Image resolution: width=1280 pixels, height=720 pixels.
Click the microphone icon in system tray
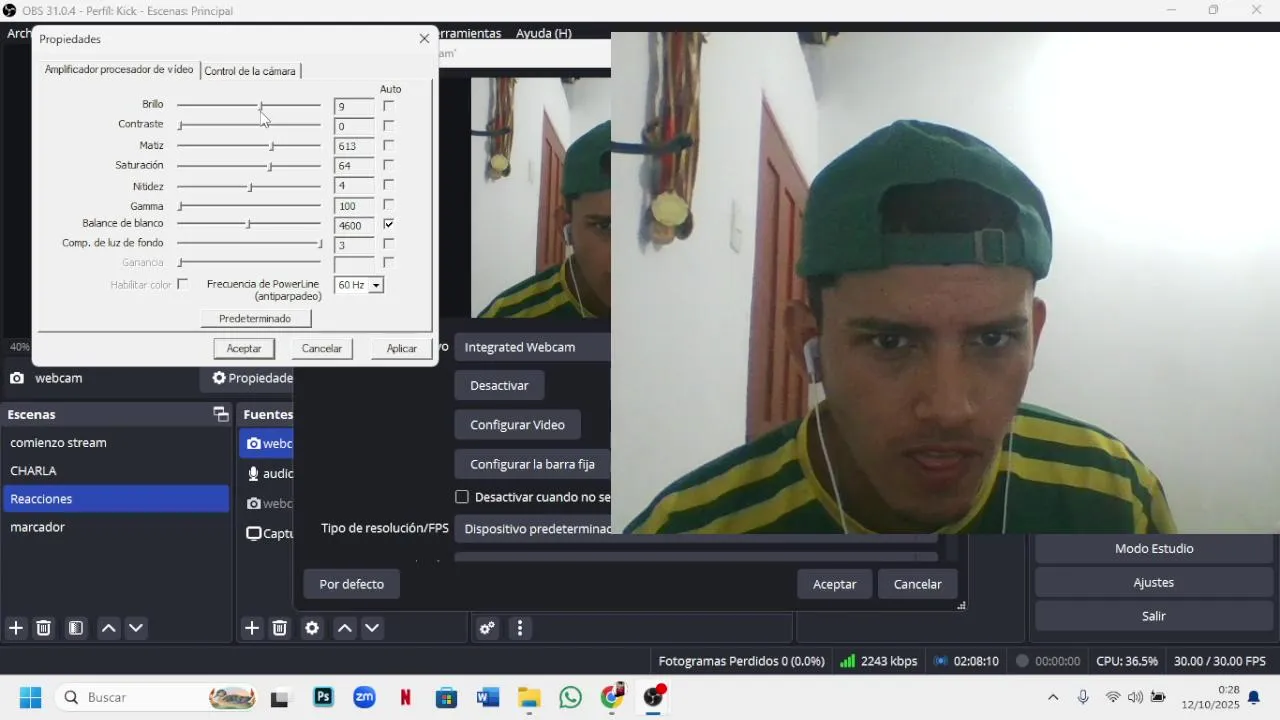click(x=1083, y=697)
